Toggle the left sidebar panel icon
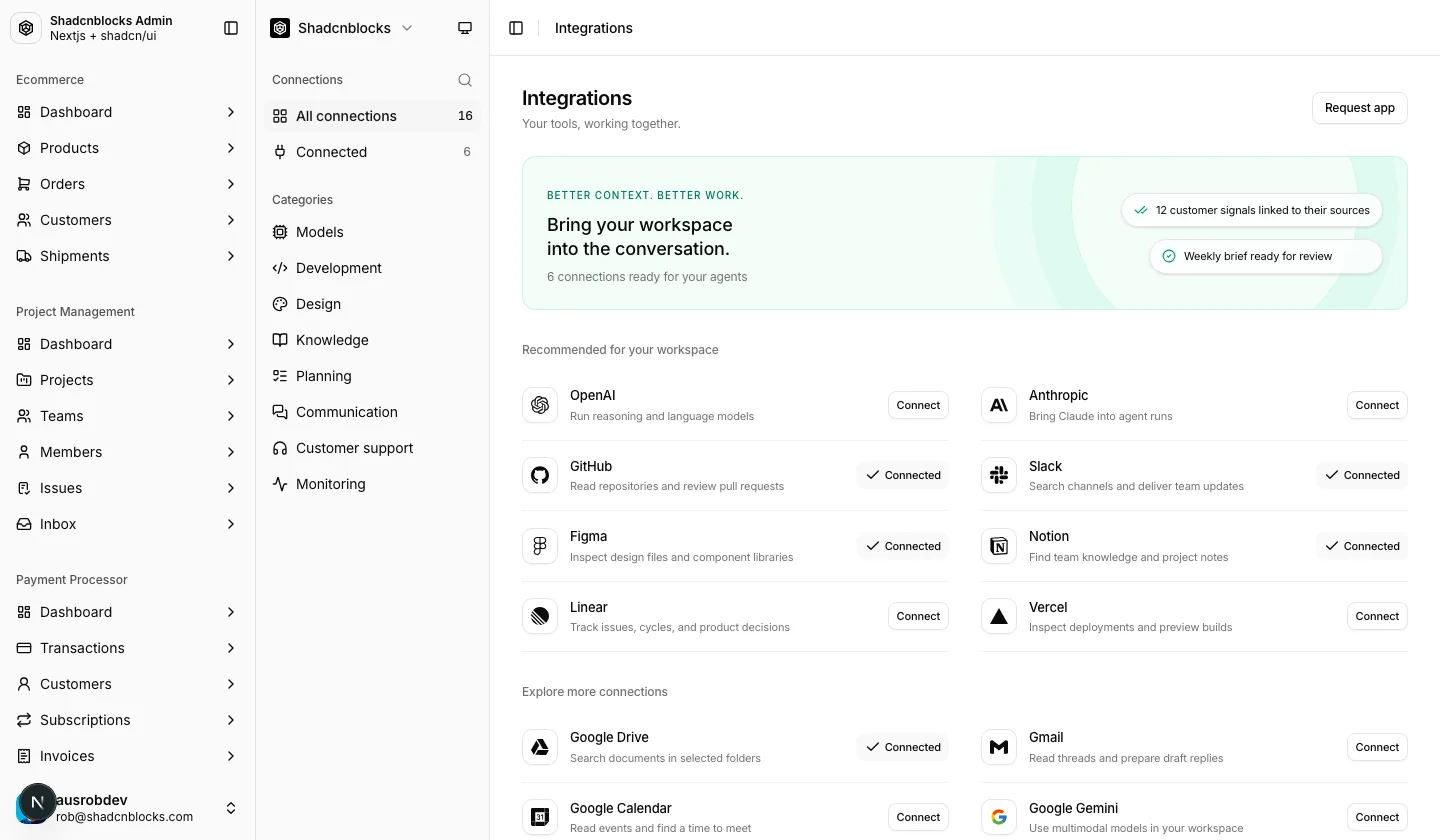This screenshot has height=840, width=1440. [x=231, y=28]
